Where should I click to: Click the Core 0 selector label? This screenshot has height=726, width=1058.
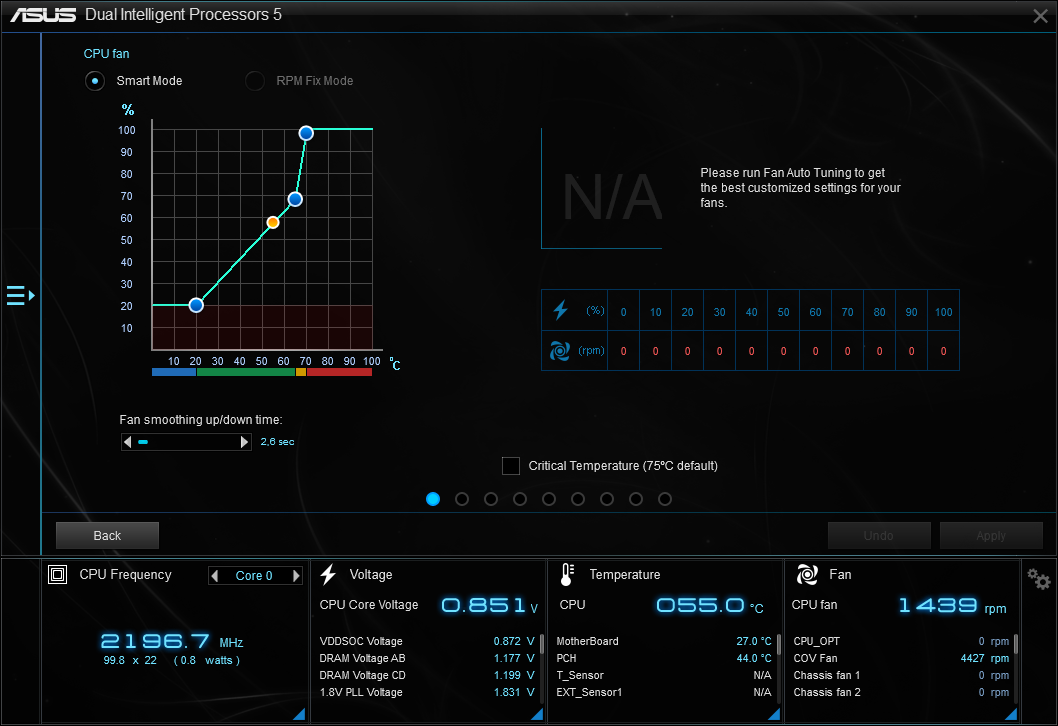[254, 576]
